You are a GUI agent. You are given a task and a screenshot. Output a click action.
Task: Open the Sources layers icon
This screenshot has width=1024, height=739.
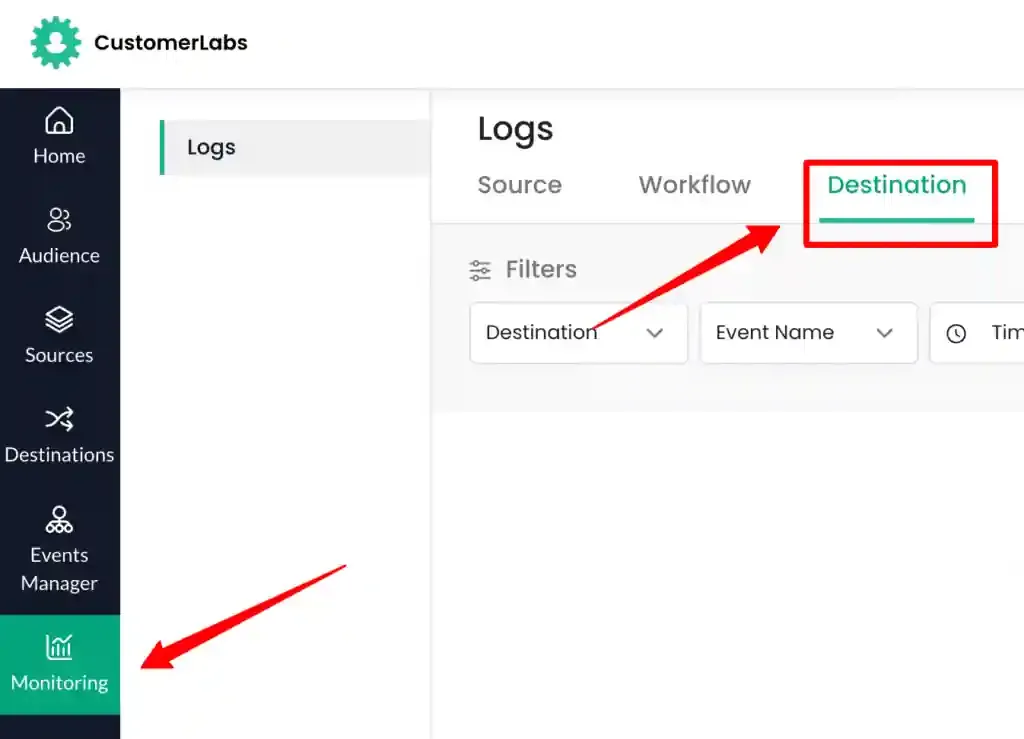click(59, 320)
